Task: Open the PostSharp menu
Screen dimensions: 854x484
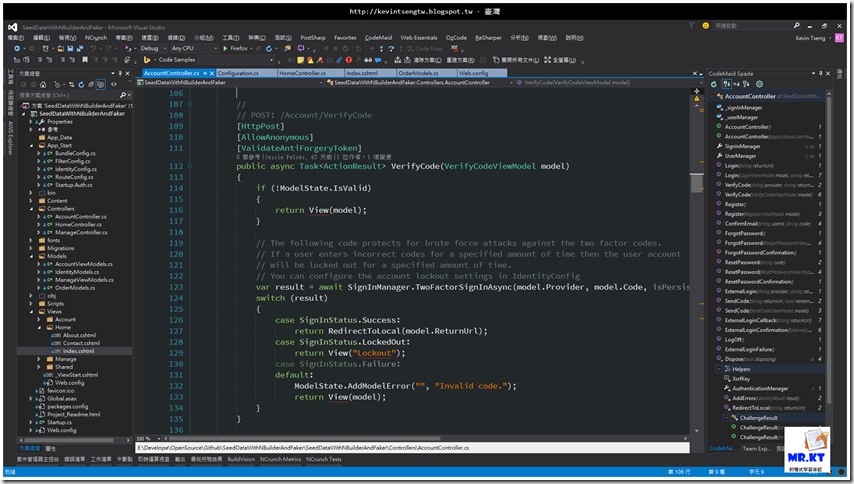Action: (x=313, y=38)
